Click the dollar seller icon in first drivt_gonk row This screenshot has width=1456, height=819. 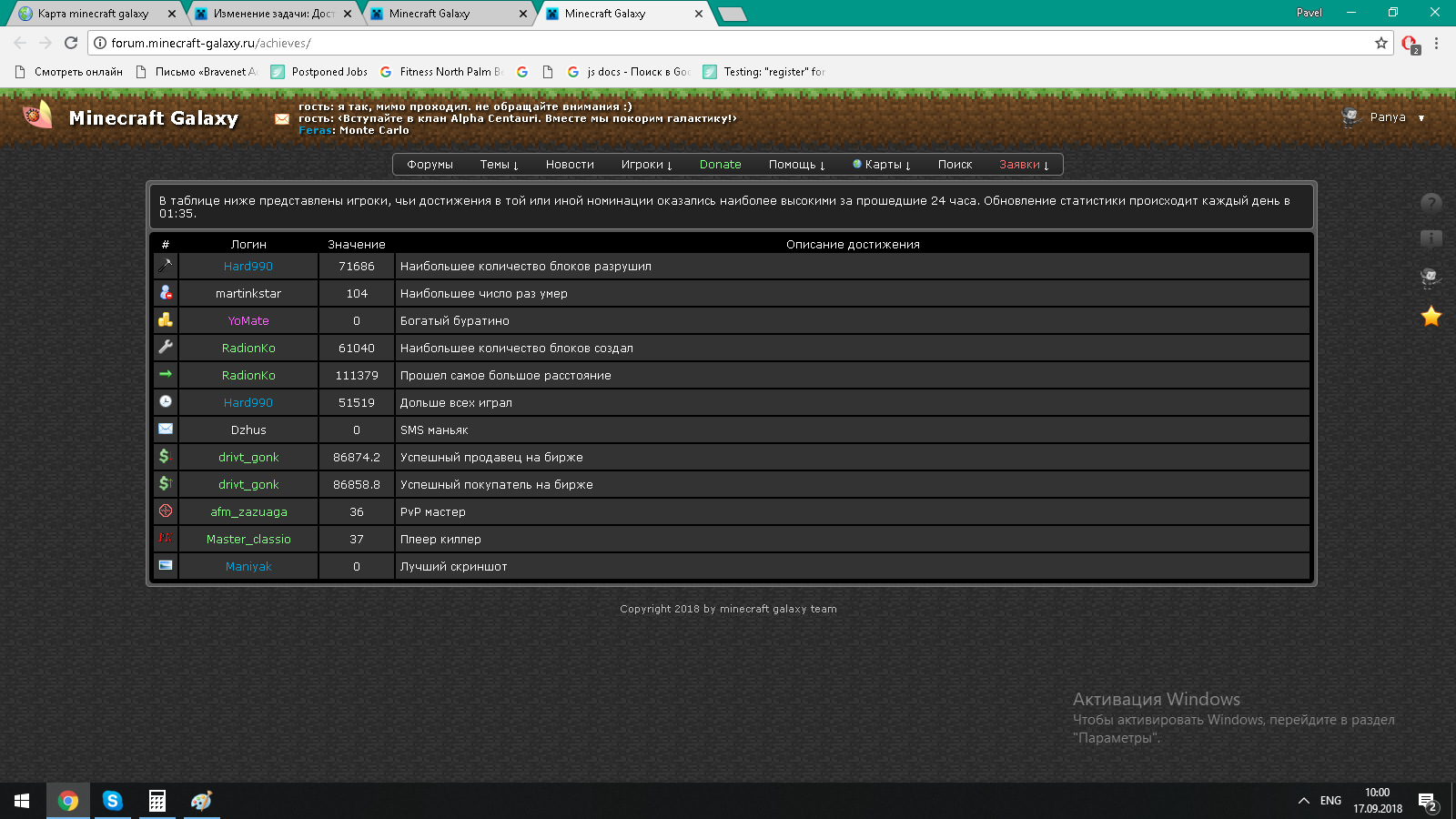(x=166, y=457)
